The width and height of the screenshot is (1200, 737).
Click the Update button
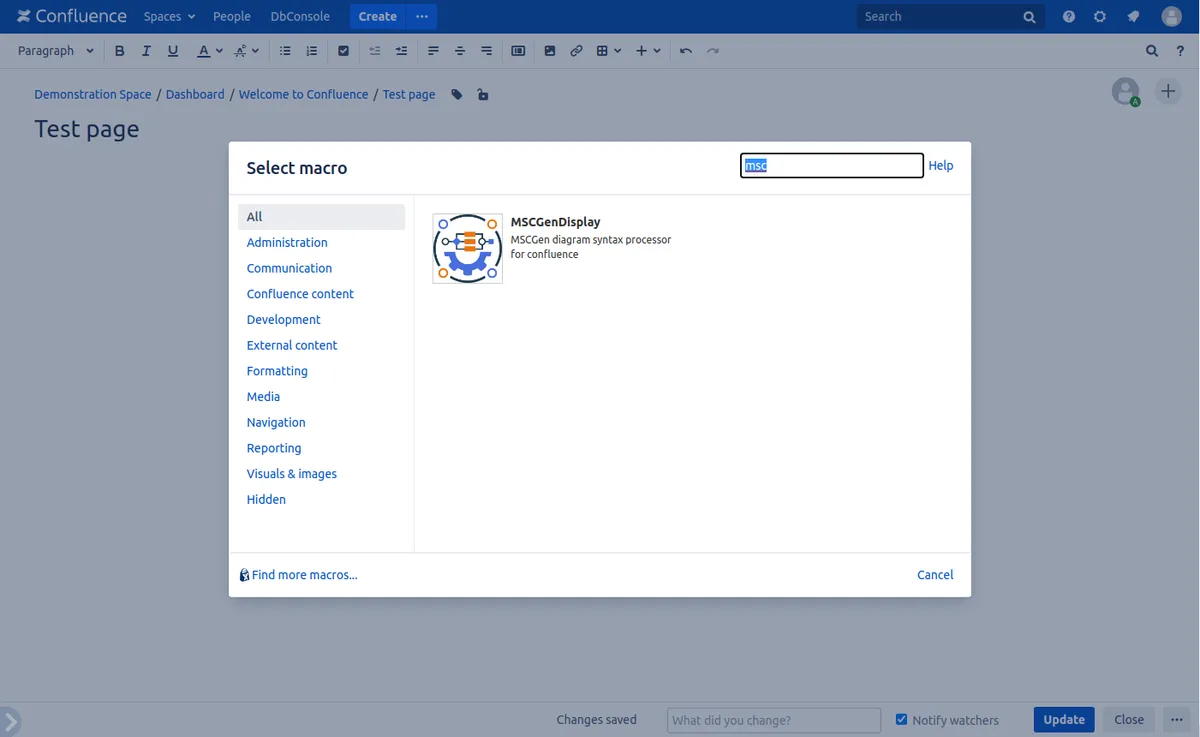pos(1064,719)
